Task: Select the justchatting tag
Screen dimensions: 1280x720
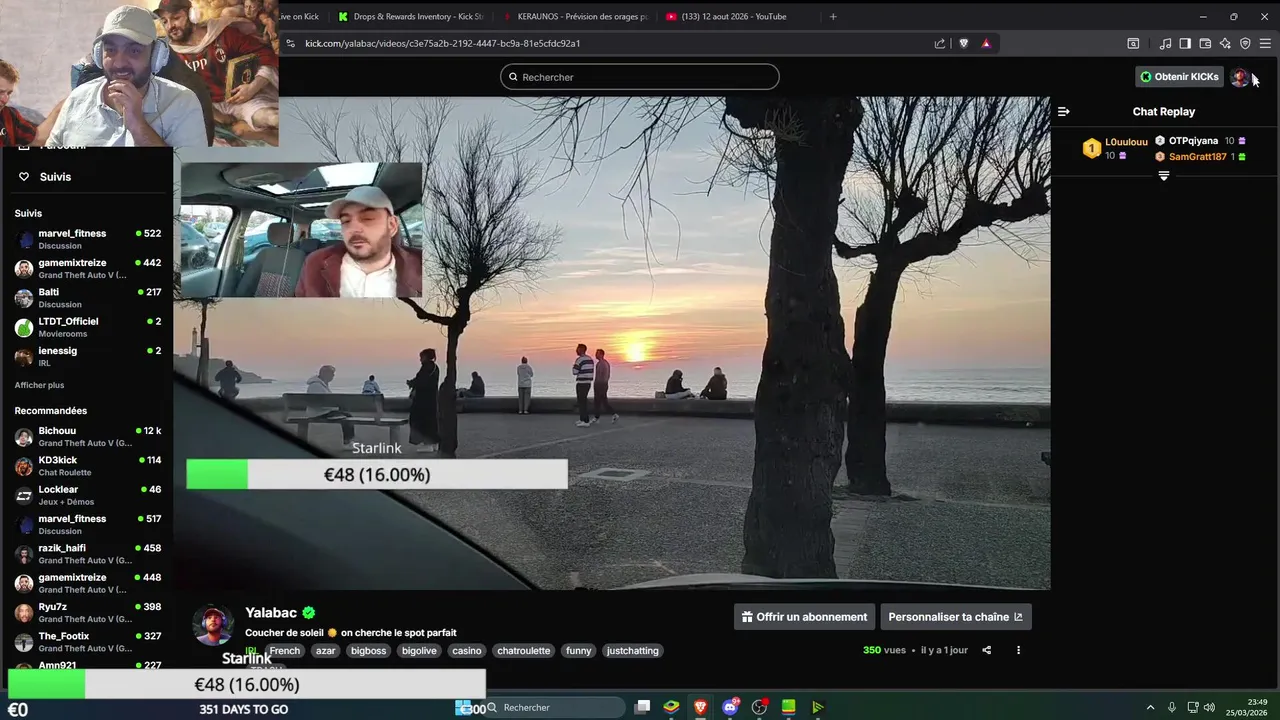Action: (x=633, y=650)
